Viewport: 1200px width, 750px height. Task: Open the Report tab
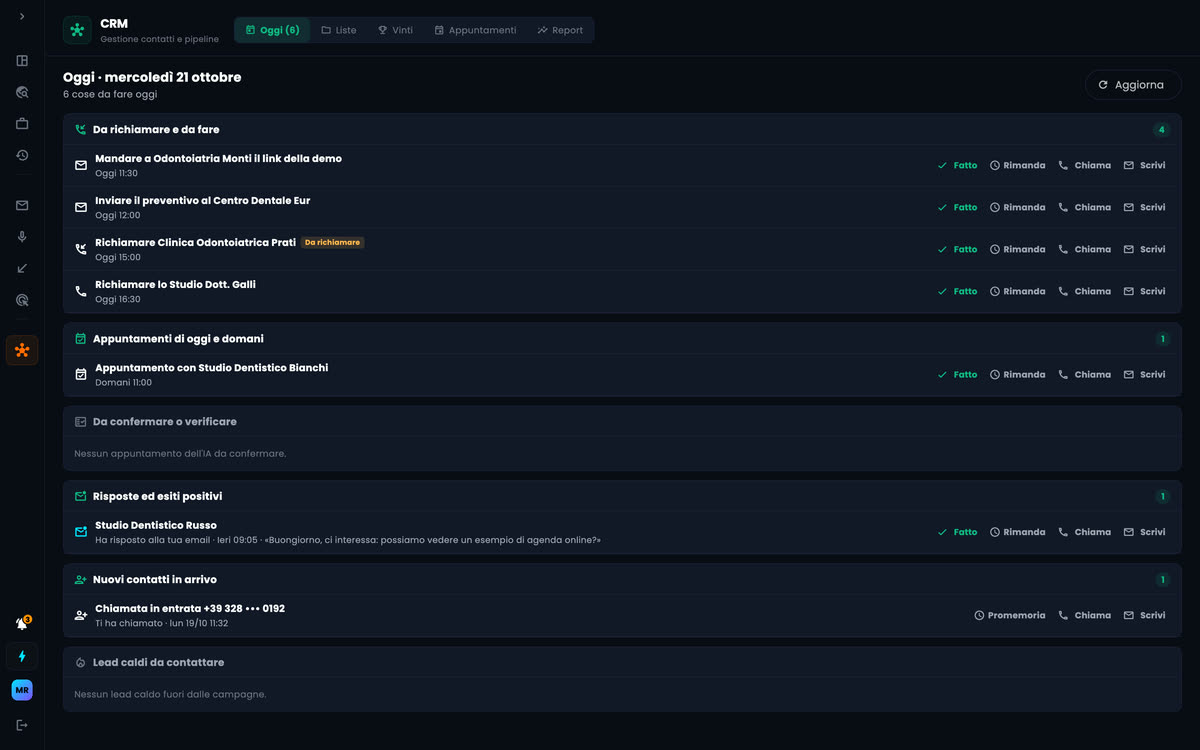(x=560, y=30)
